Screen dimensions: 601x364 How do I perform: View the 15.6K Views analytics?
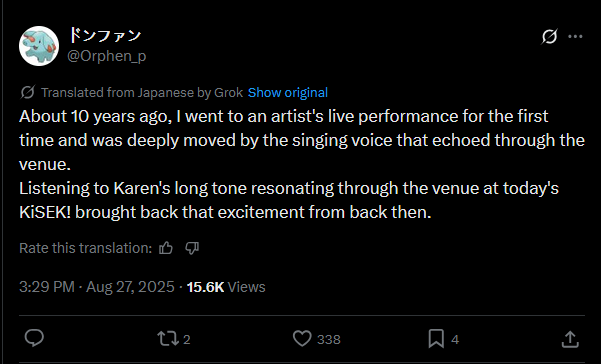226,287
